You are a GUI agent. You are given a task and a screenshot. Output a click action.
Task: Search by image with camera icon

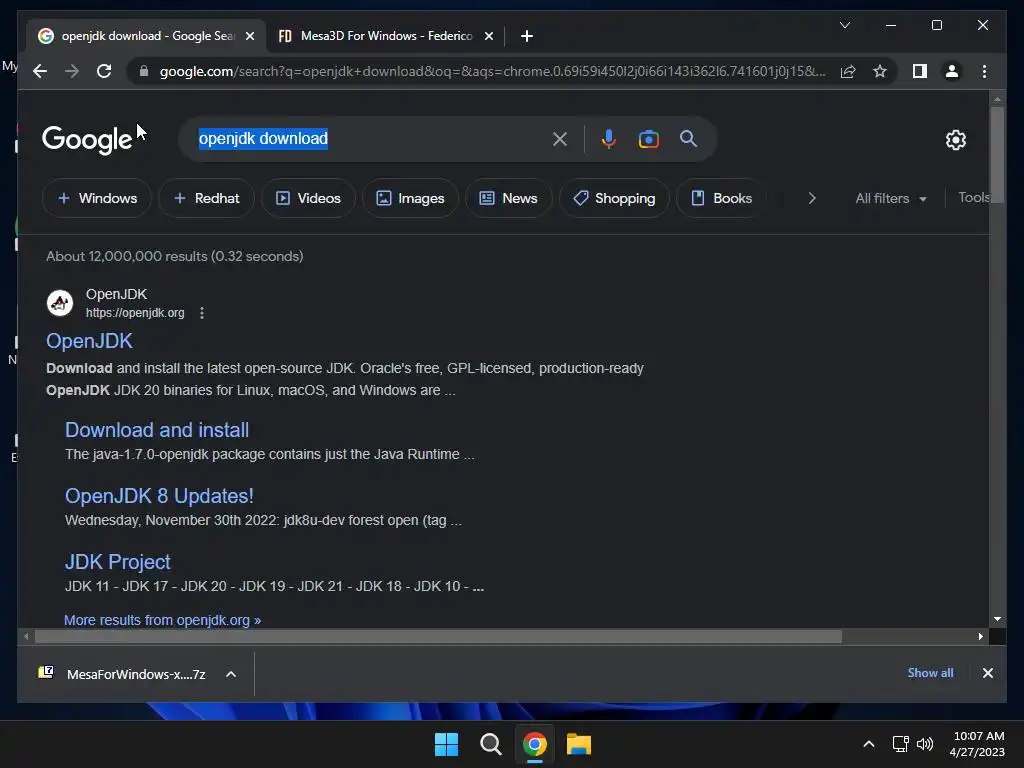648,139
